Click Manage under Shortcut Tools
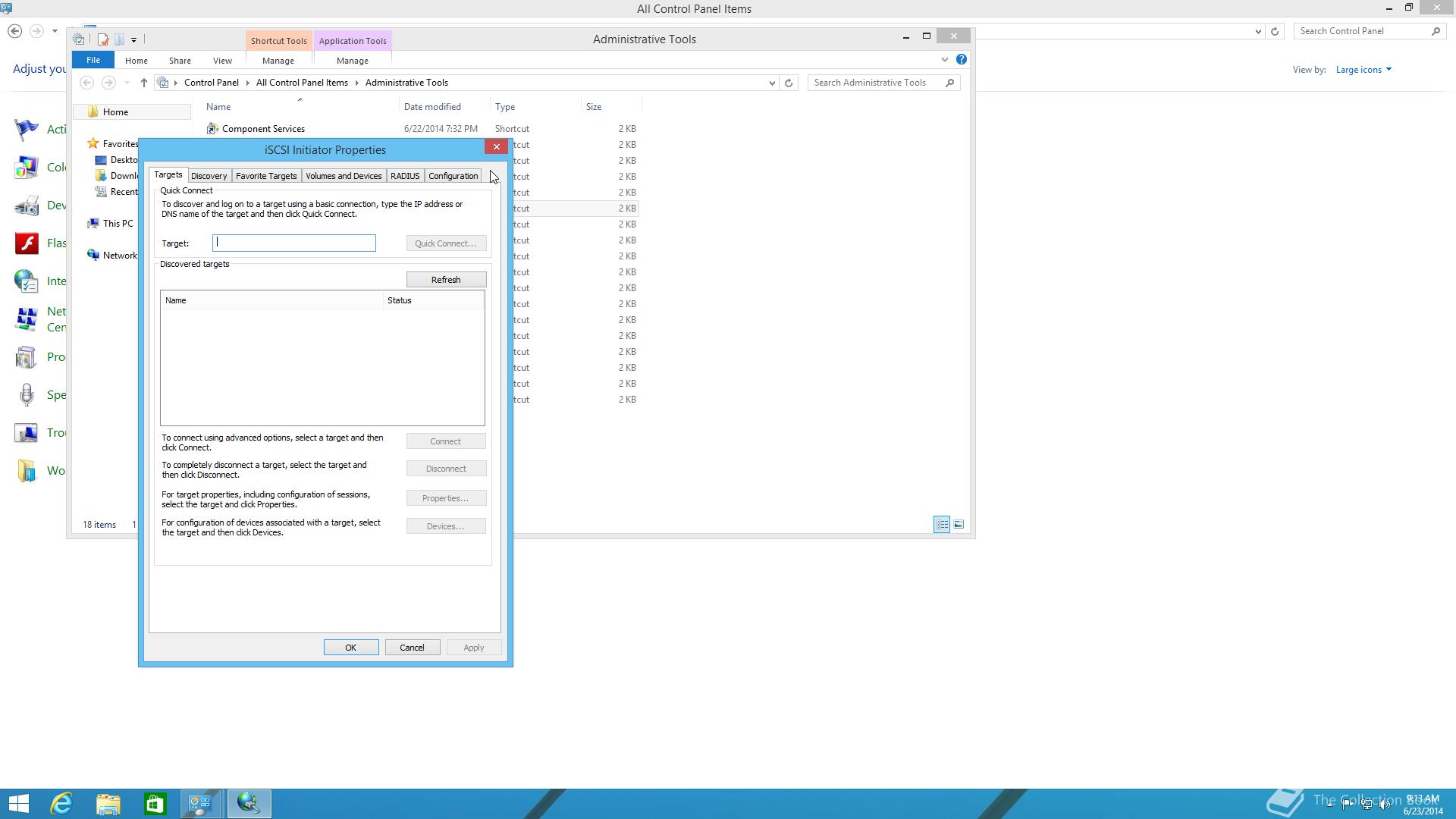Screen dimensions: 1456x819 point(278,61)
